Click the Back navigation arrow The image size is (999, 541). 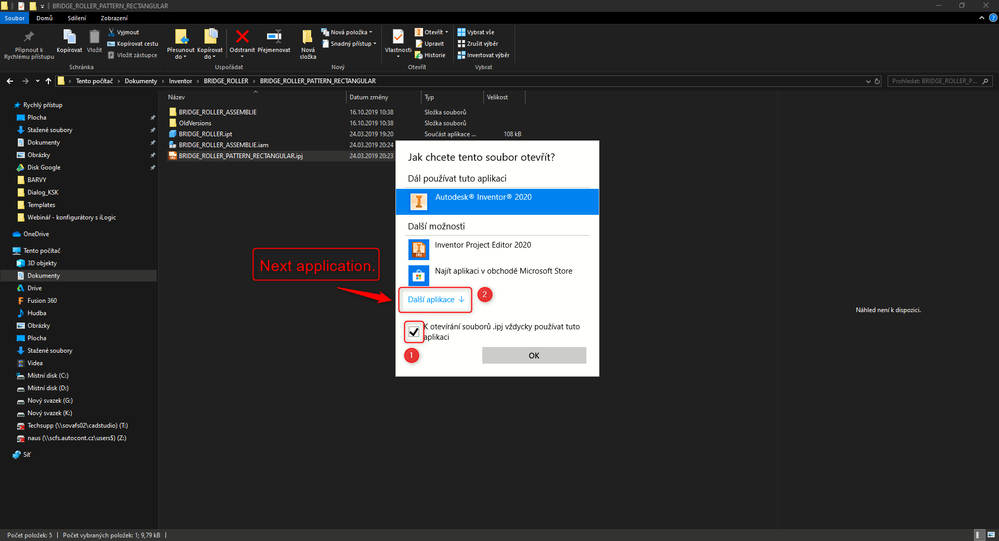(x=10, y=81)
